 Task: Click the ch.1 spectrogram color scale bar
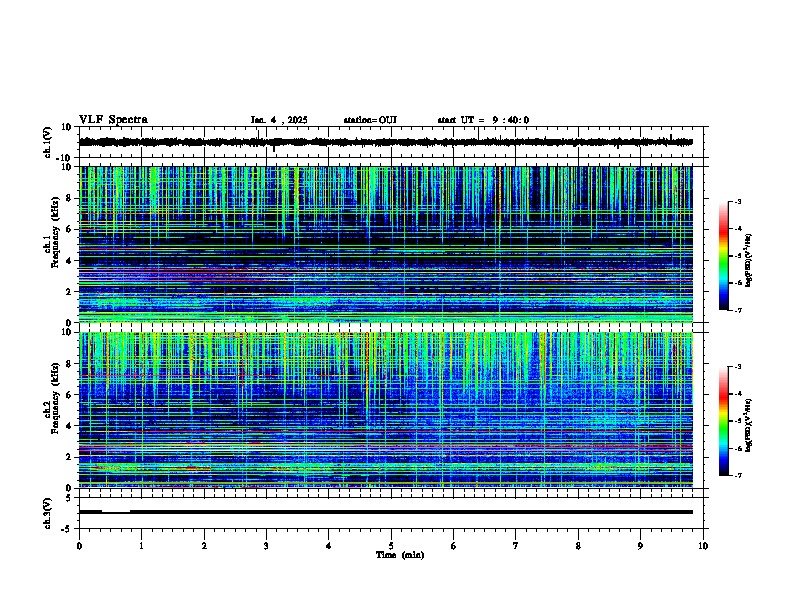tap(724, 256)
